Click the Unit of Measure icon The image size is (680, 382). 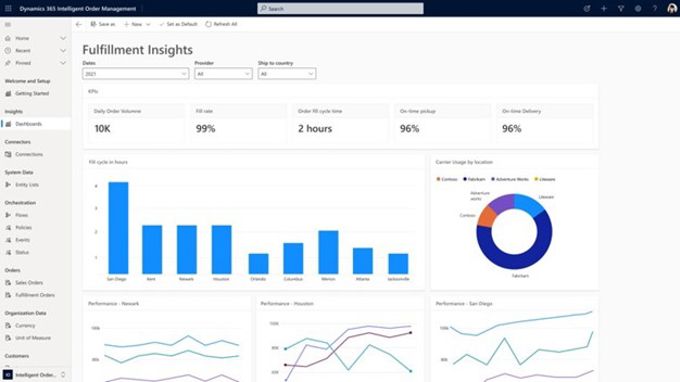pyautogui.click(x=8, y=338)
